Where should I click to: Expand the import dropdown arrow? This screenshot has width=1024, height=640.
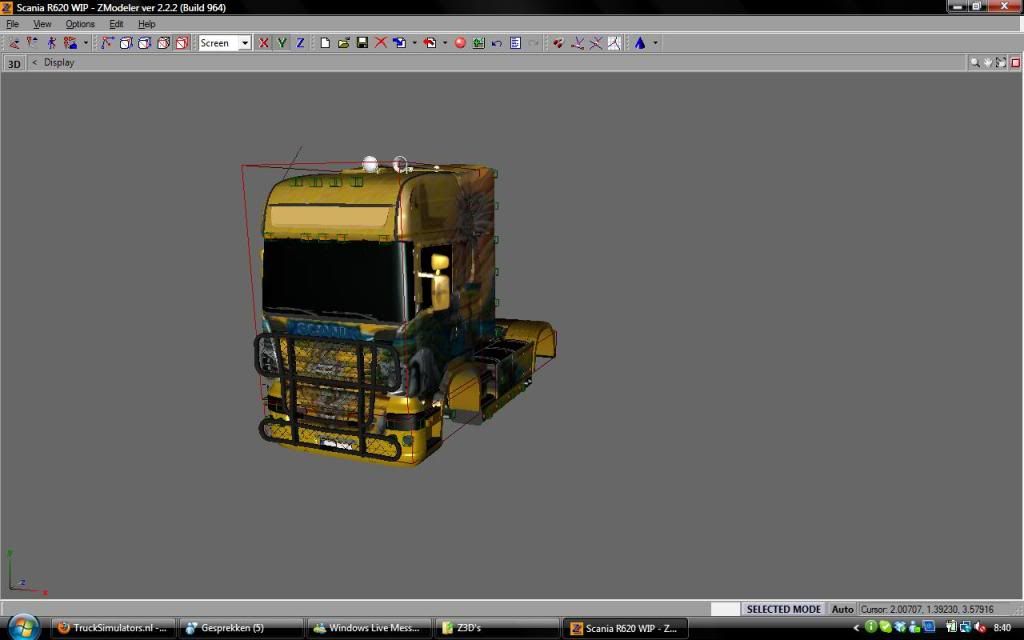[414, 43]
